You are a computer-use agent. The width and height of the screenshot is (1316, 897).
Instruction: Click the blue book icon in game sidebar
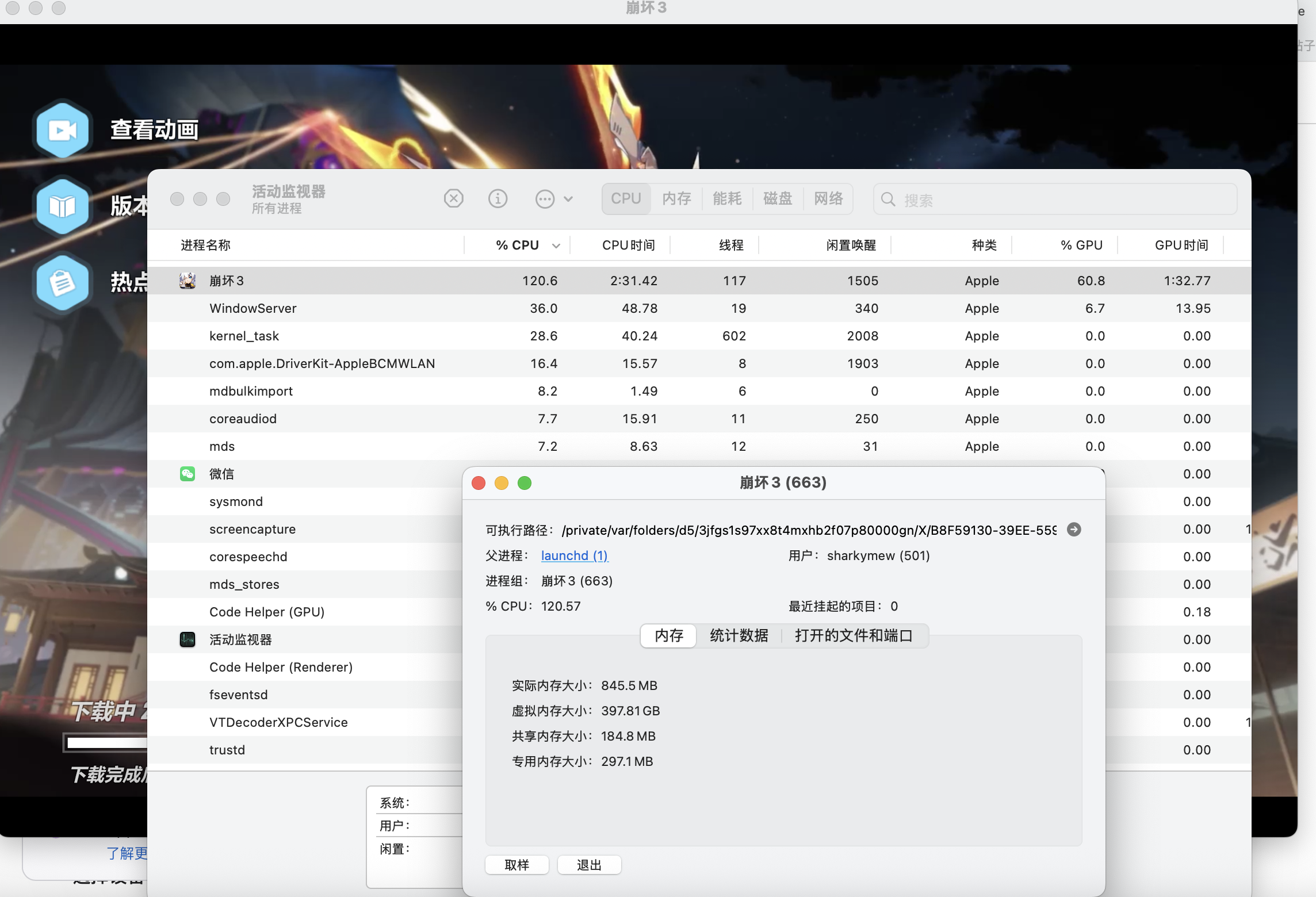[62, 206]
